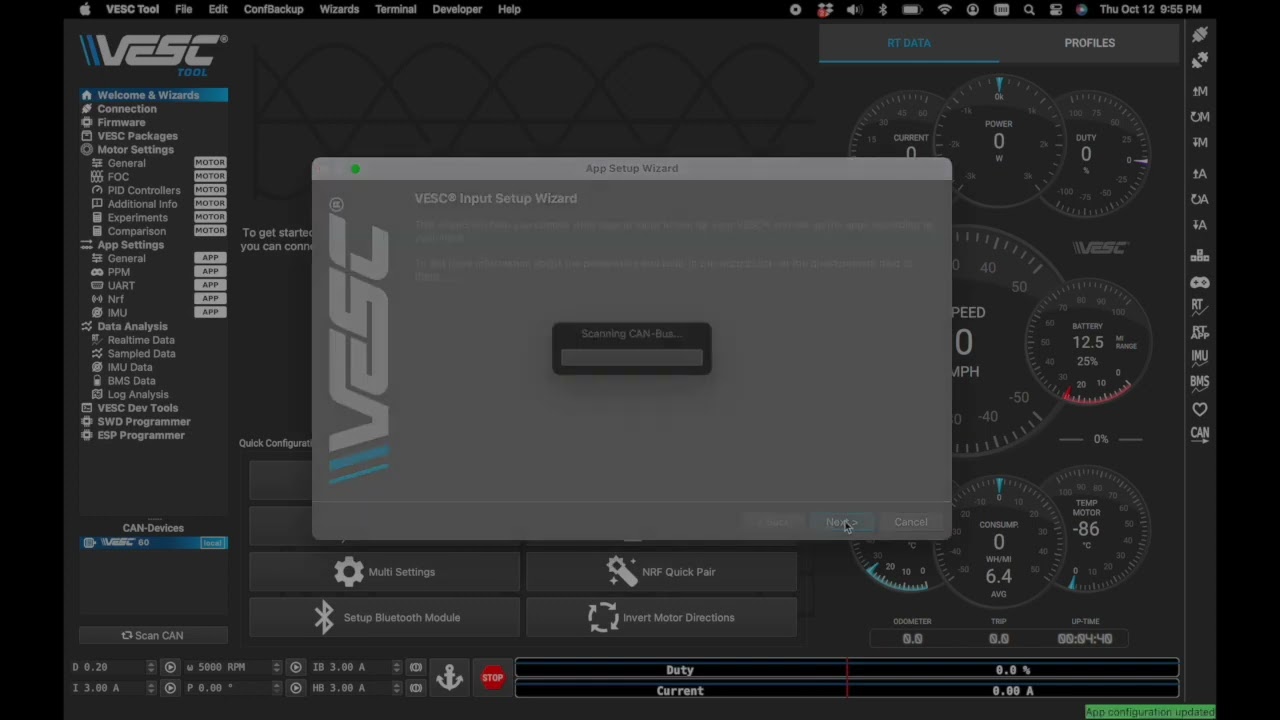Screen dimensions: 1280x720
Task: Apply brake current button next to IB 3.00 A
Action: point(416,667)
